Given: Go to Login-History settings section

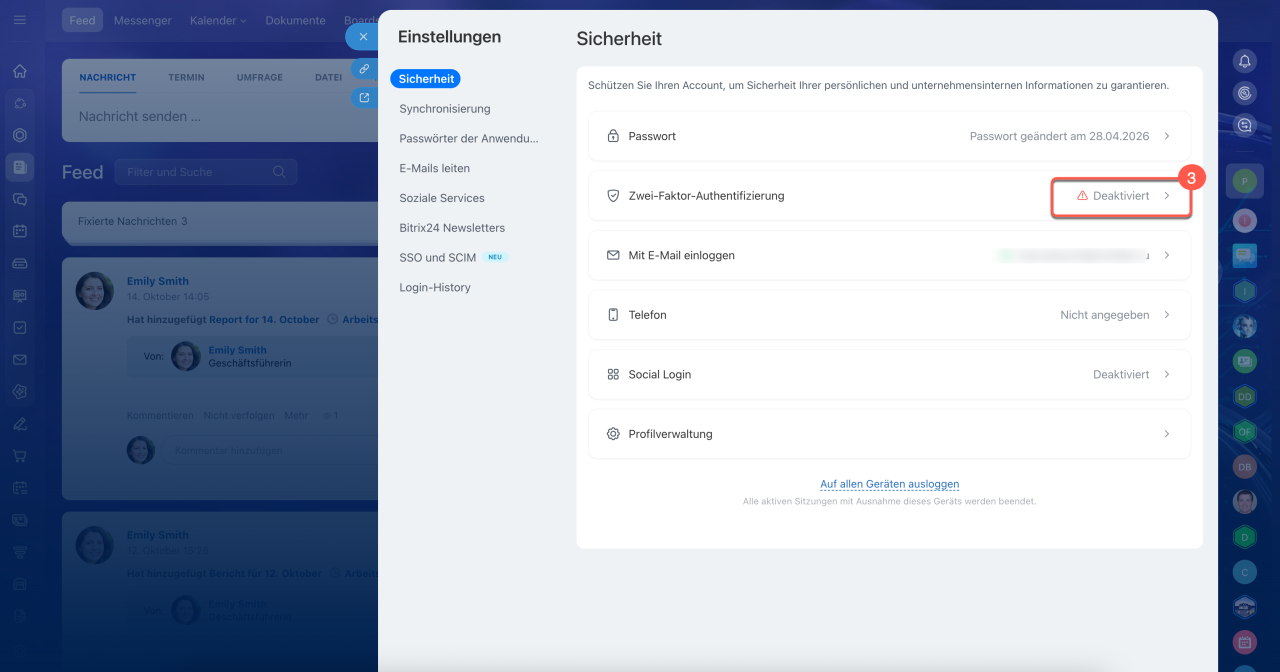Looking at the screenshot, I should coord(435,288).
